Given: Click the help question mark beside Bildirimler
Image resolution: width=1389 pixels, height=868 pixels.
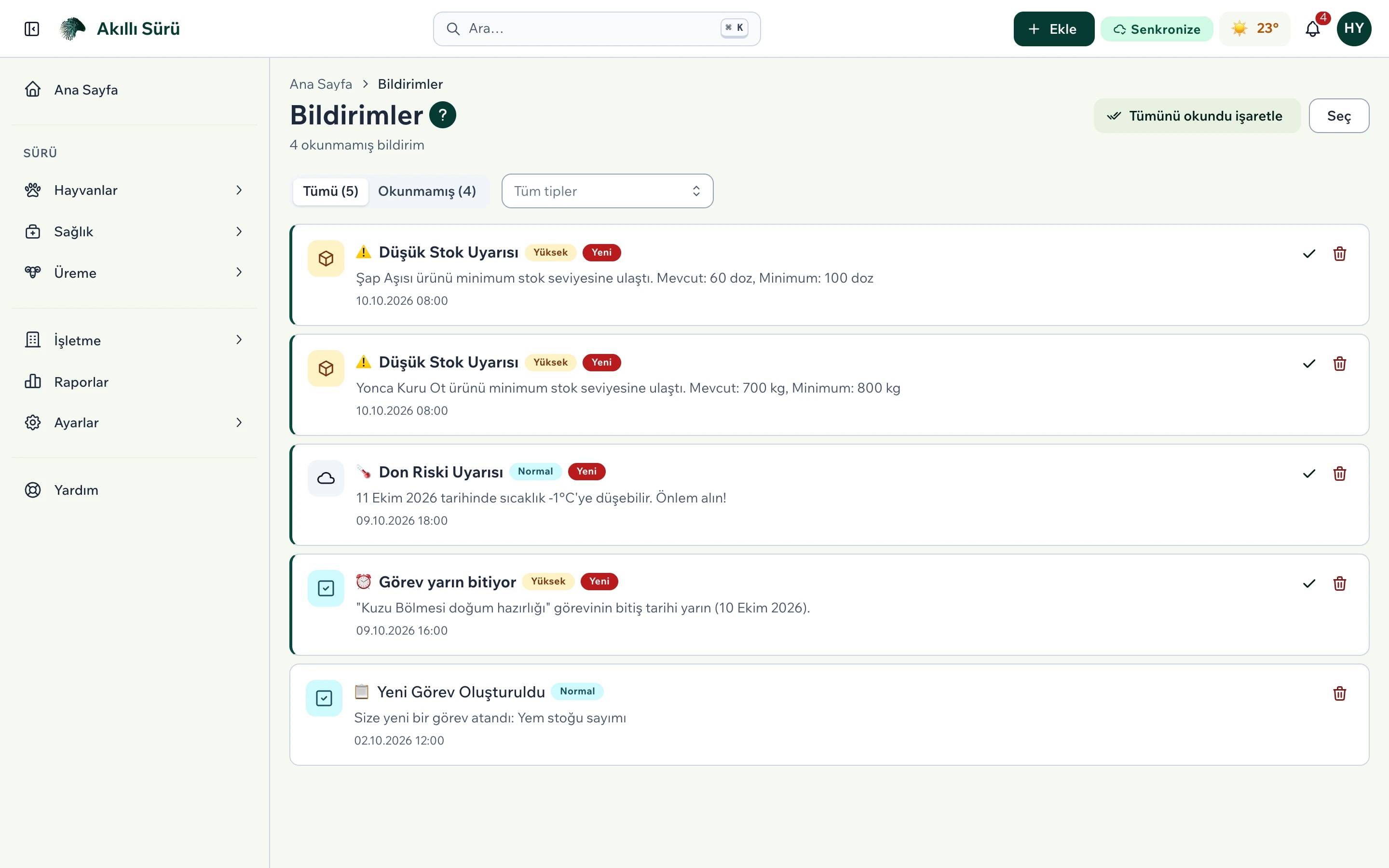Looking at the screenshot, I should click(x=443, y=115).
